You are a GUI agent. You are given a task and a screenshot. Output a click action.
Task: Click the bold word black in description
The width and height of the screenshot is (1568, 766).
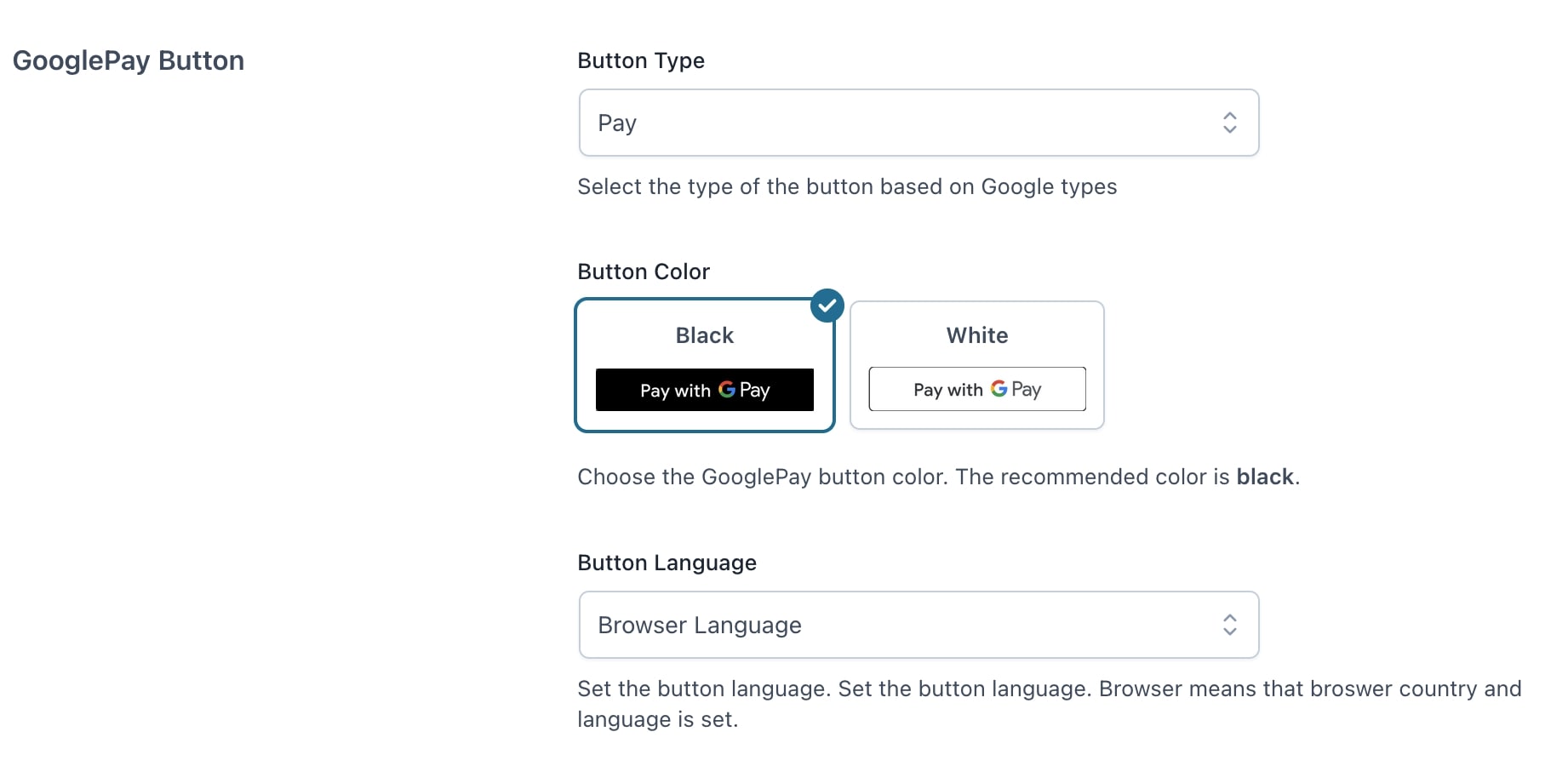(1265, 477)
